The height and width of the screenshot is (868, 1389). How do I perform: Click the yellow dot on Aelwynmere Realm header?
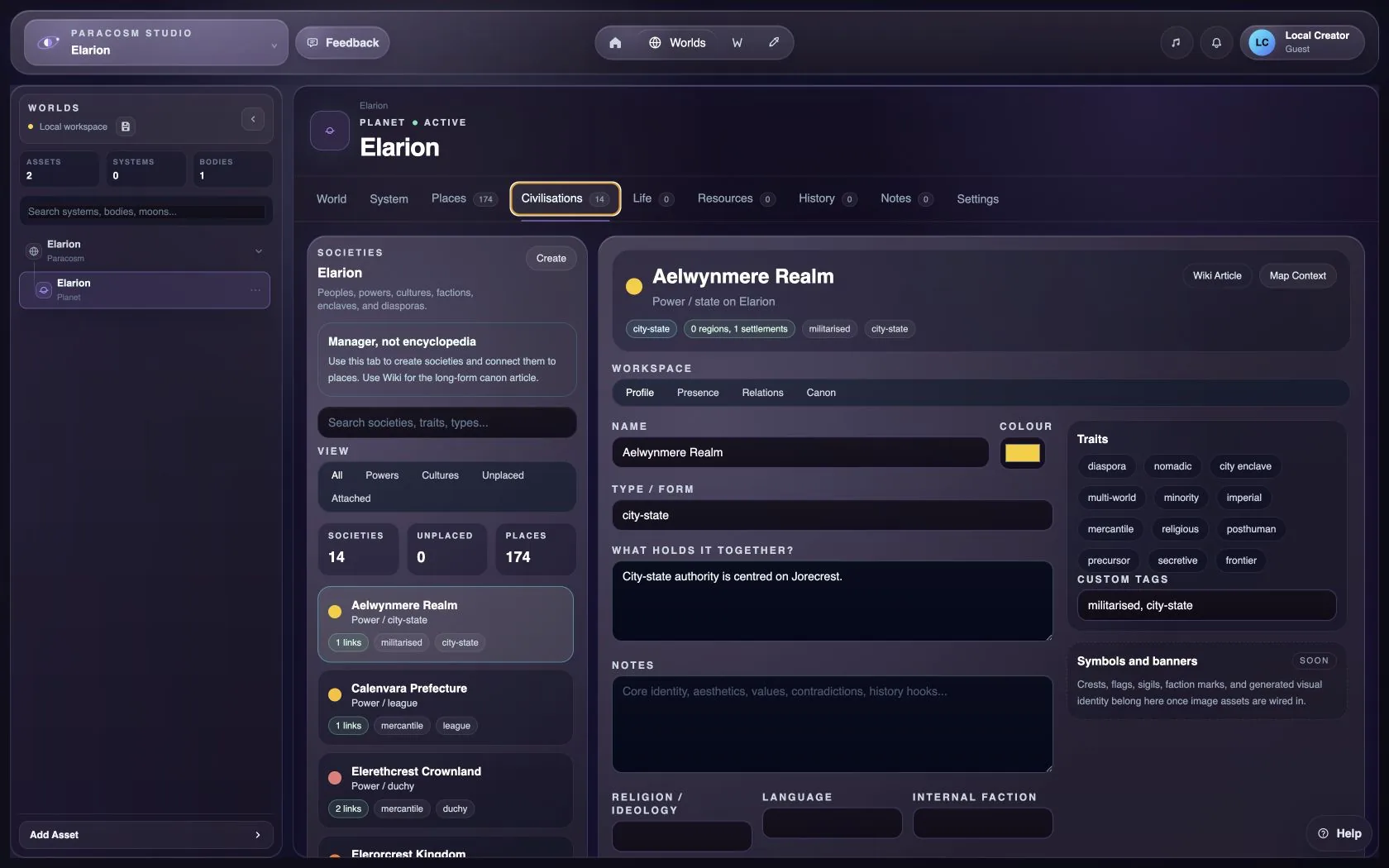[x=634, y=287]
